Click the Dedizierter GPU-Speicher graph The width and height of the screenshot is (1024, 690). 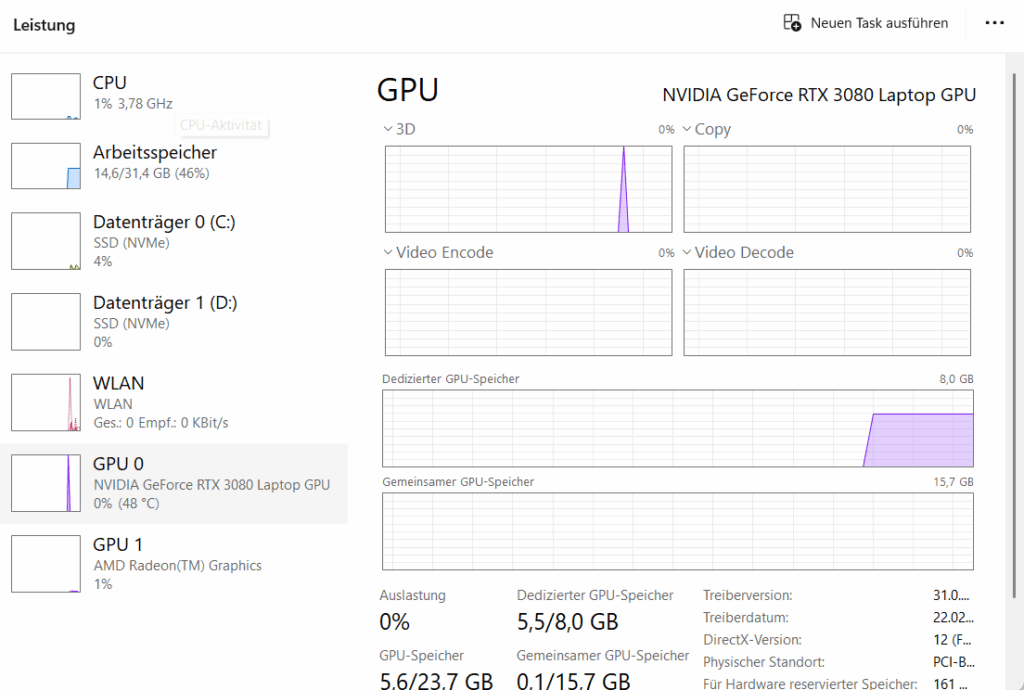coord(677,428)
